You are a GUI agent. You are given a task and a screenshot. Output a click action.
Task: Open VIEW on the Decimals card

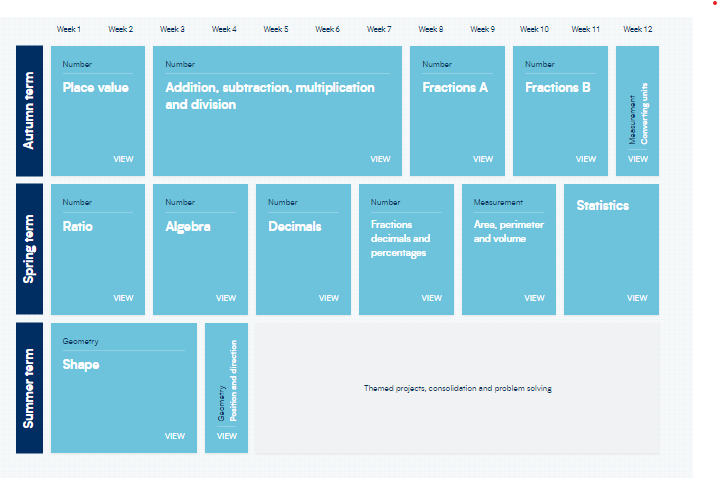point(329,298)
